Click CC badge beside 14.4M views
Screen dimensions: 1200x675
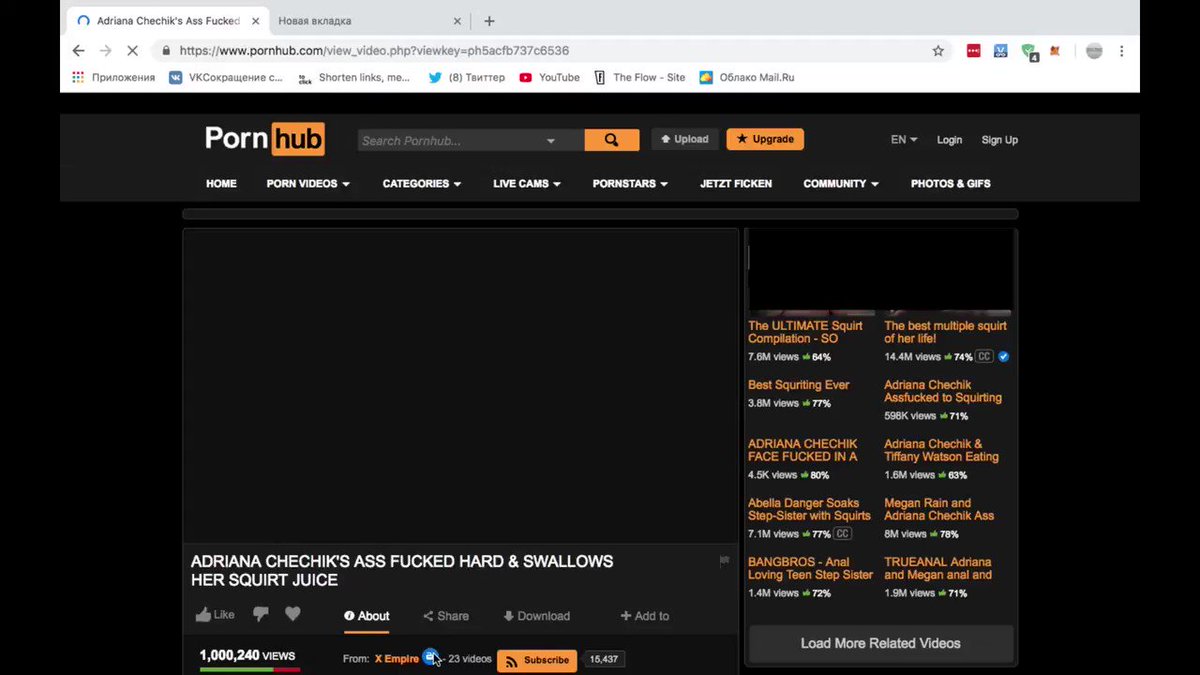click(x=985, y=357)
